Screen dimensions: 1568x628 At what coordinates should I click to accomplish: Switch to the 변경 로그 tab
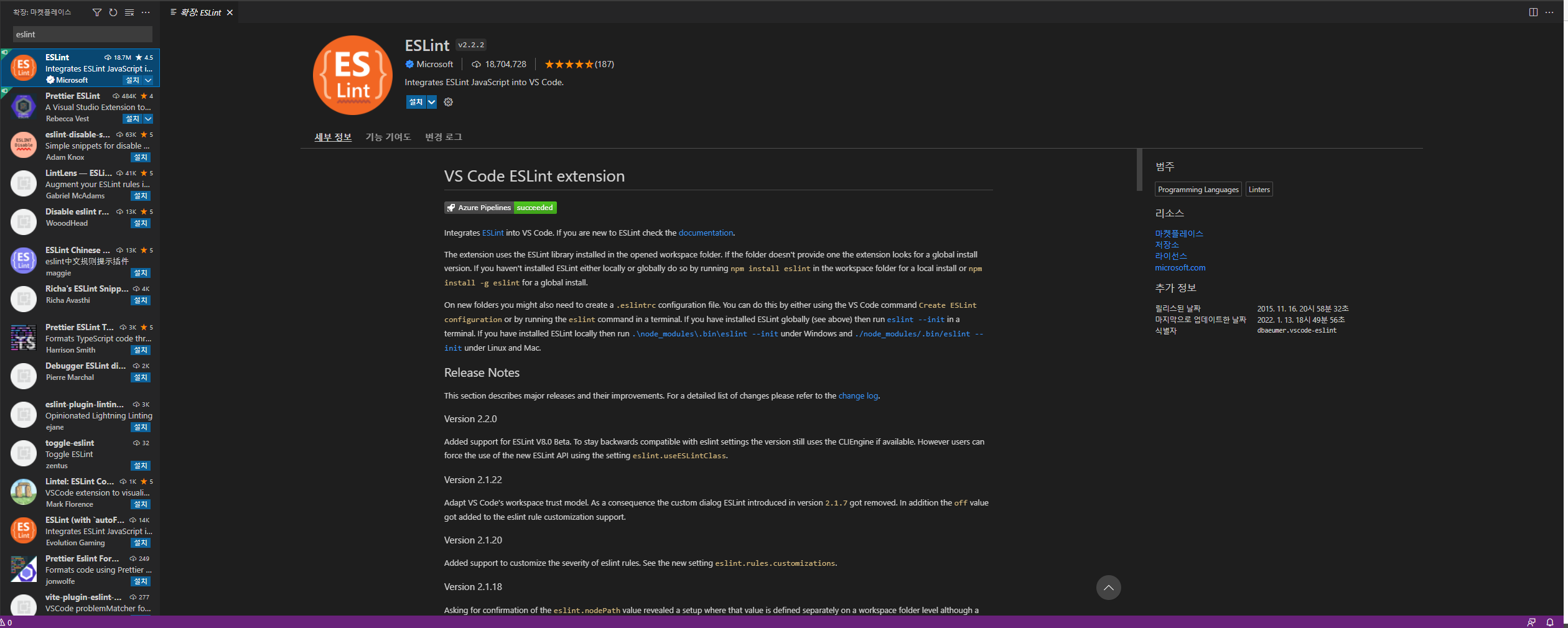tap(444, 137)
